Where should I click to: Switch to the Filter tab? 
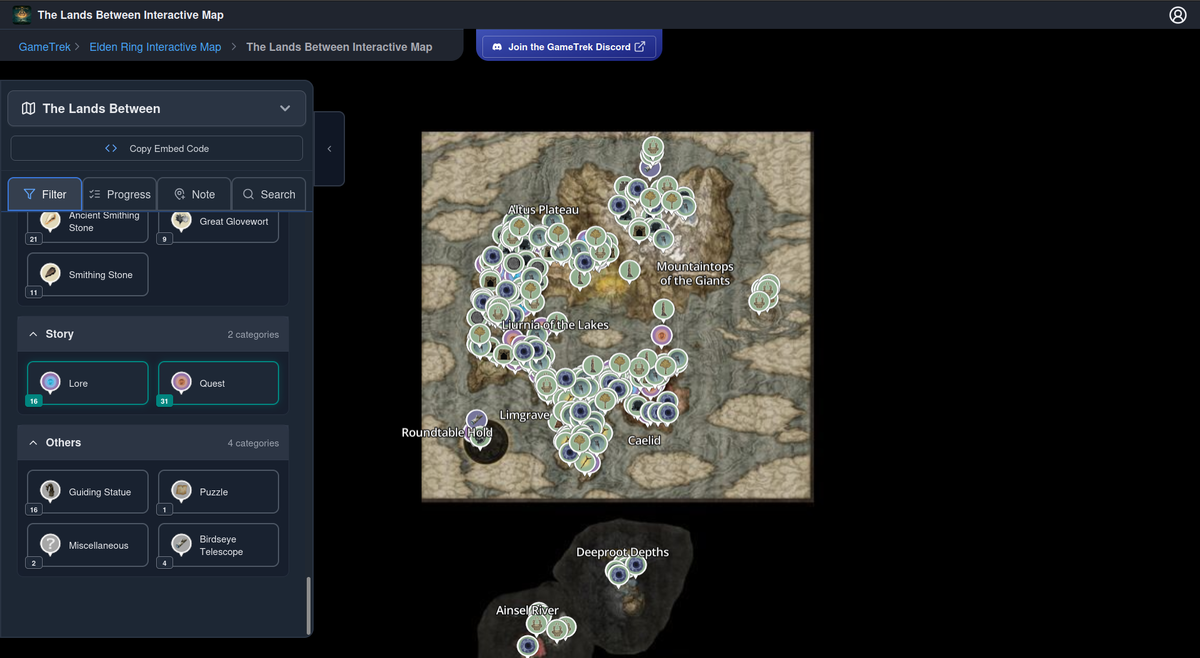[45, 194]
